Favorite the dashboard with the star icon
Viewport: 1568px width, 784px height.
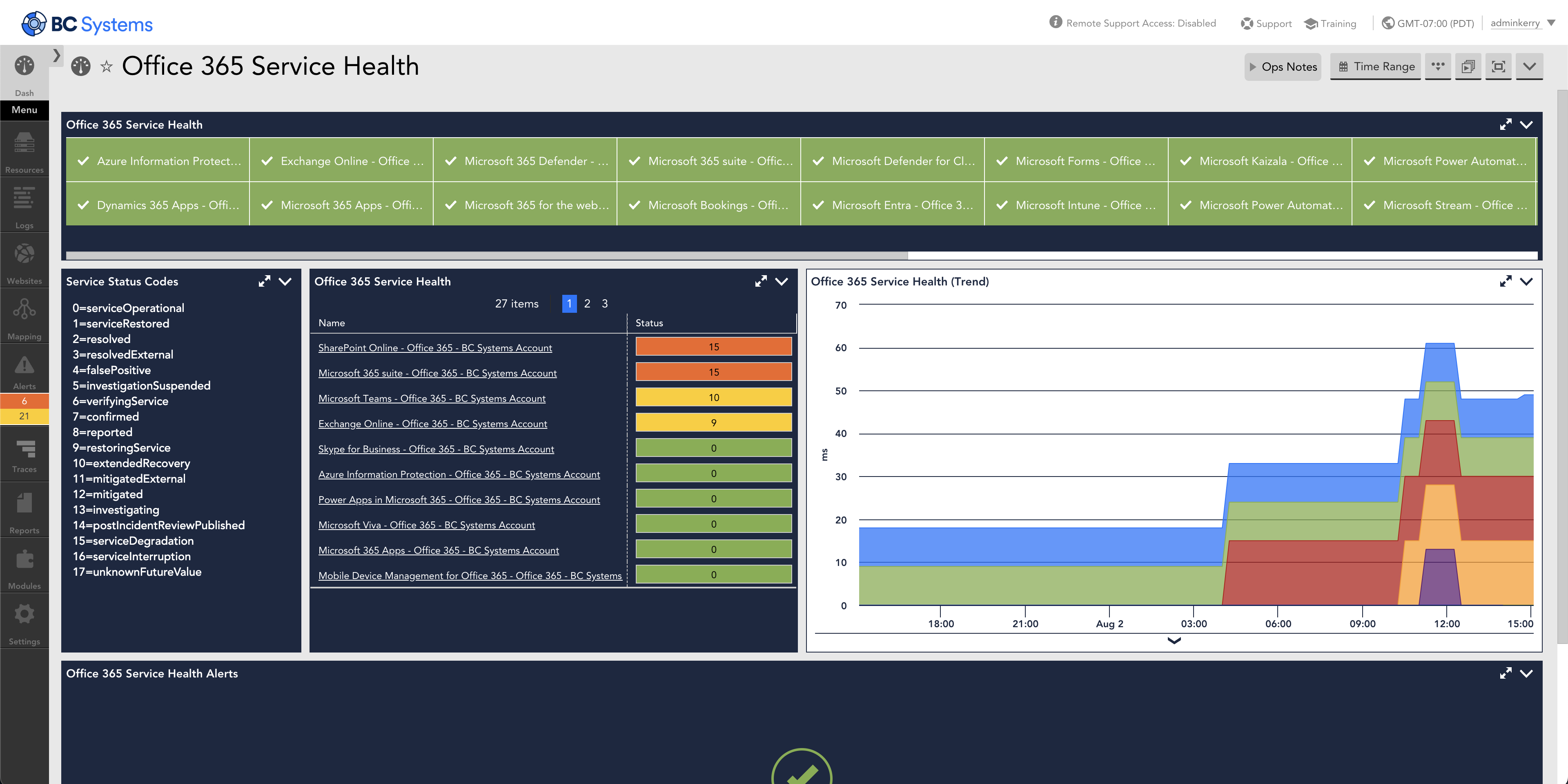107,66
